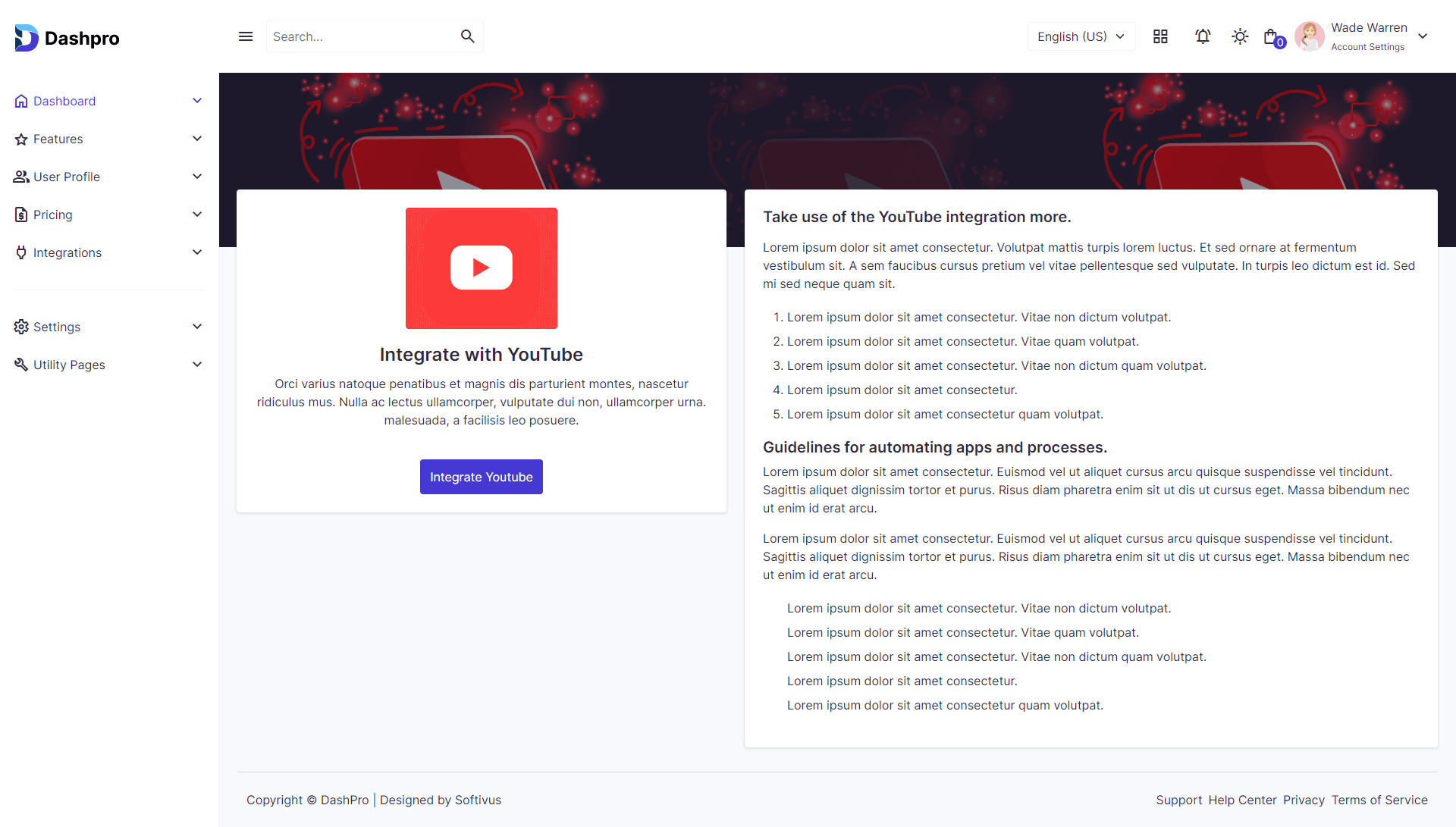Open the Features sidebar item
The height and width of the screenshot is (827, 1456).
(x=58, y=139)
